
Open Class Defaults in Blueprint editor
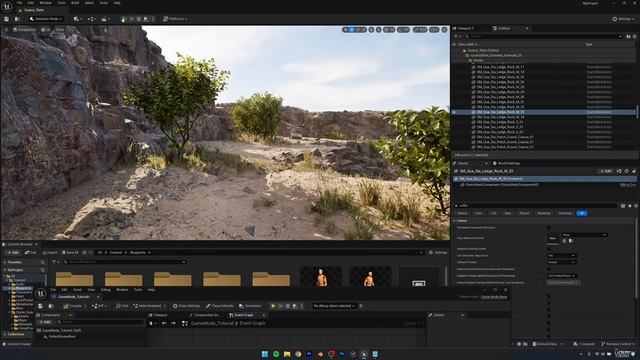point(220,306)
